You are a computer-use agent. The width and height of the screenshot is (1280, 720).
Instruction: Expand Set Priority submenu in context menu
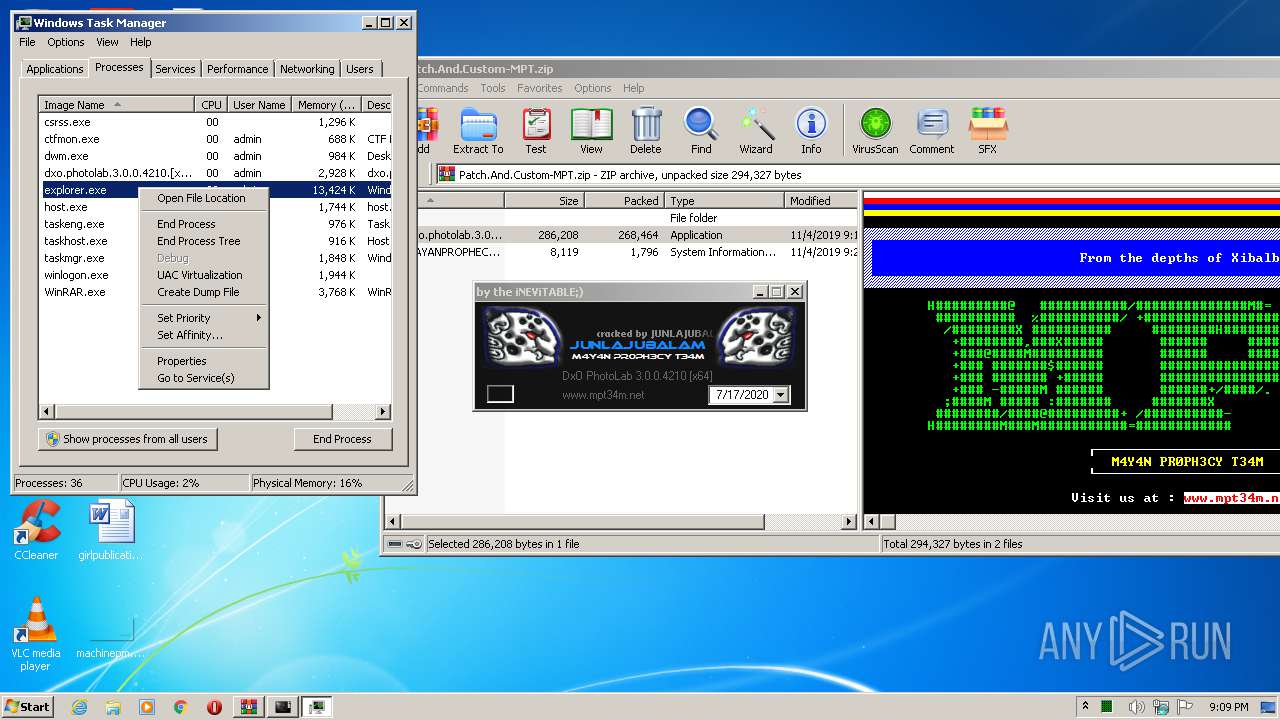(204, 318)
